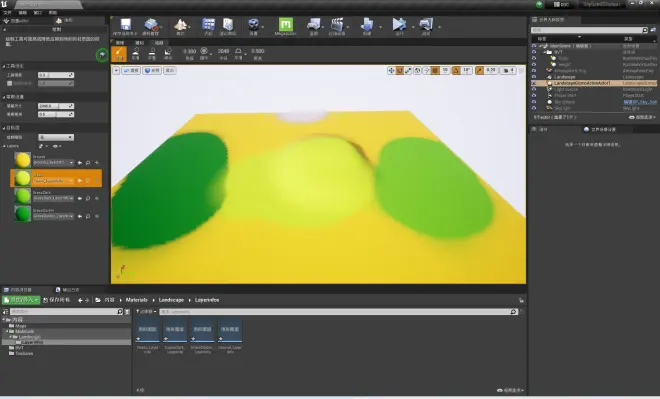Viewport: 660px width, 399px height.
Task: Select the landscape Noise tool
Action: pos(168,53)
